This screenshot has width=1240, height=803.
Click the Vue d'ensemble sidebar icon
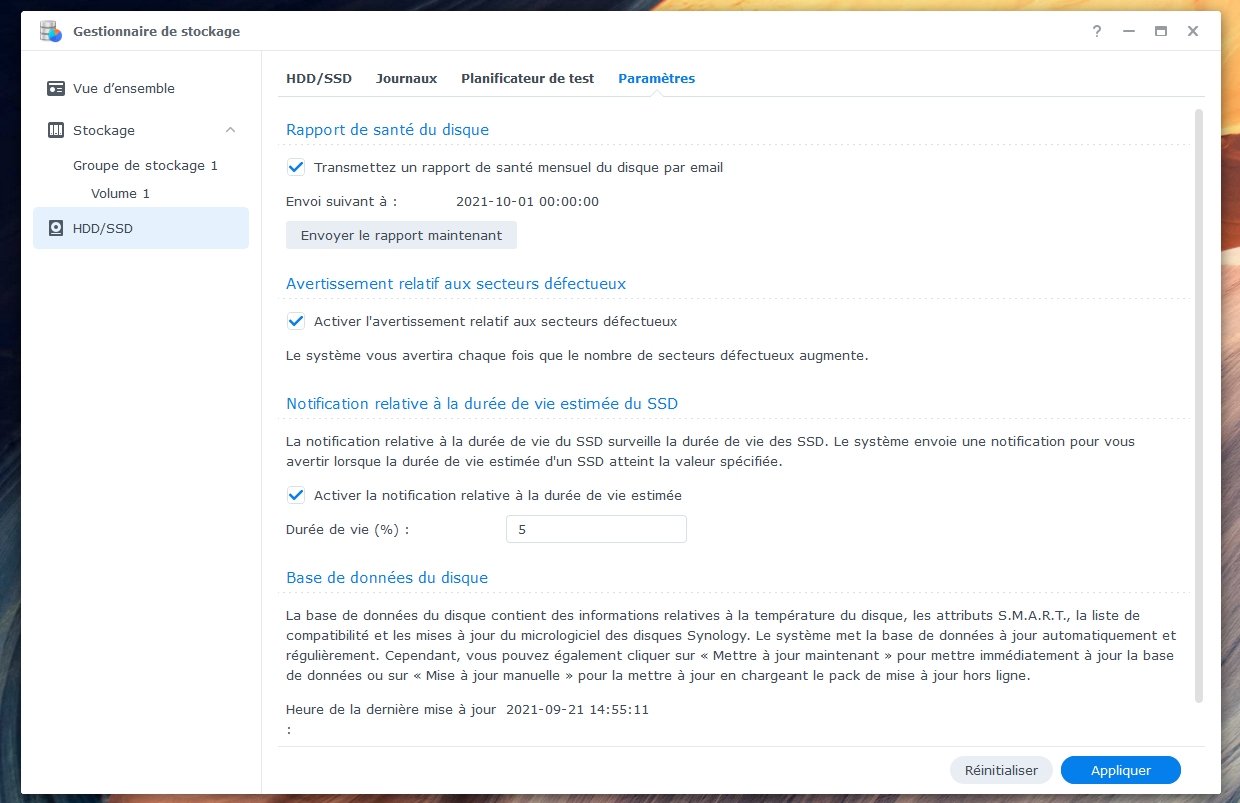[56, 89]
